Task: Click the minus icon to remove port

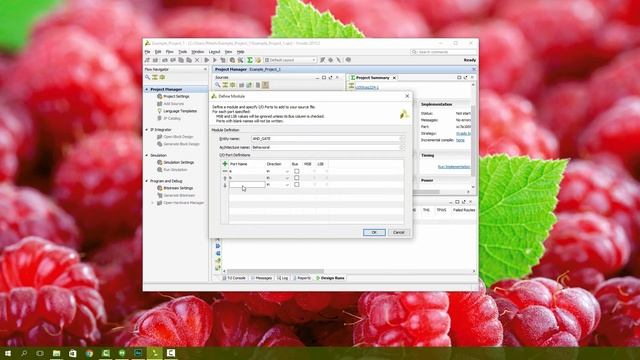Action: coord(225,171)
